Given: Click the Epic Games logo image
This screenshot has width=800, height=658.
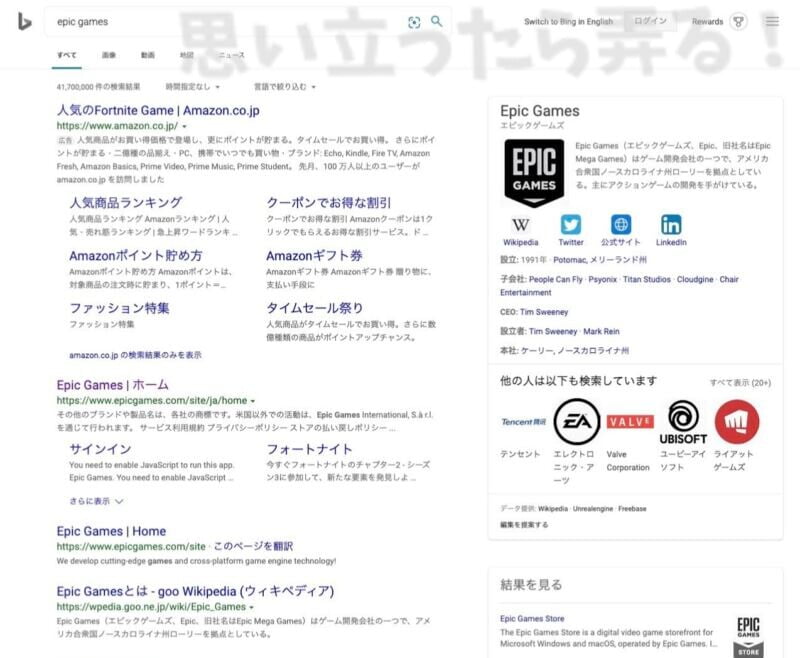Looking at the screenshot, I should [x=534, y=173].
